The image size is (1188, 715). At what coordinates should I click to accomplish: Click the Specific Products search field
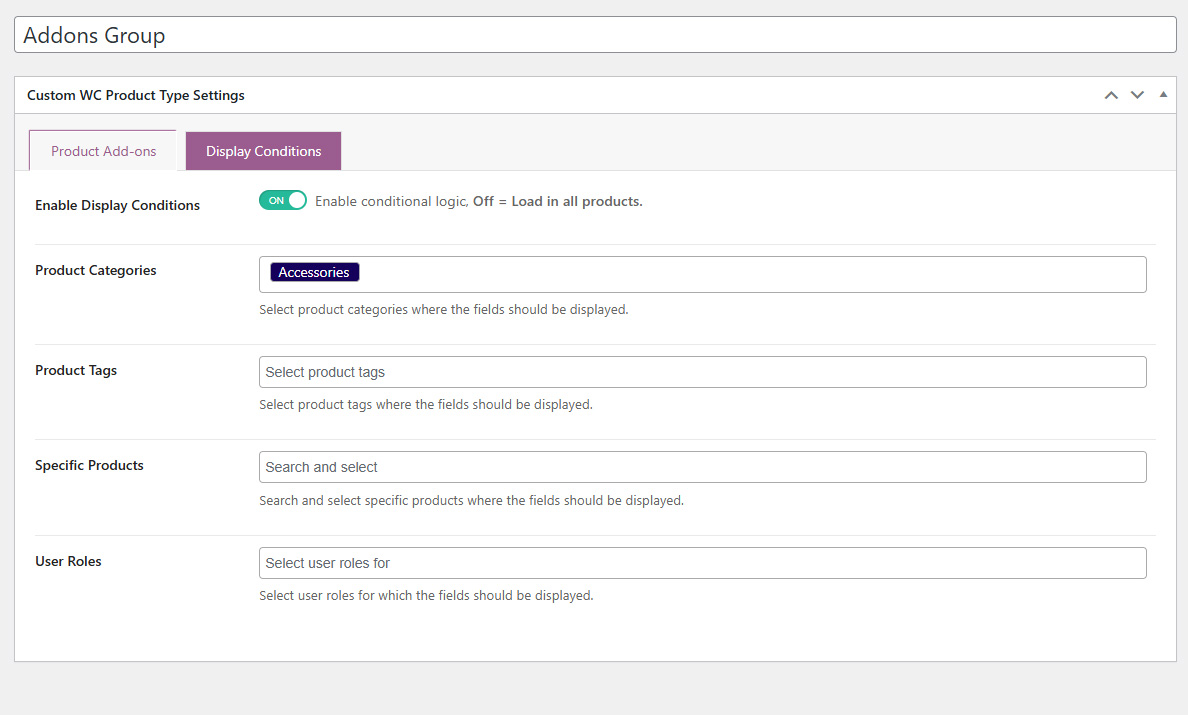coord(702,467)
